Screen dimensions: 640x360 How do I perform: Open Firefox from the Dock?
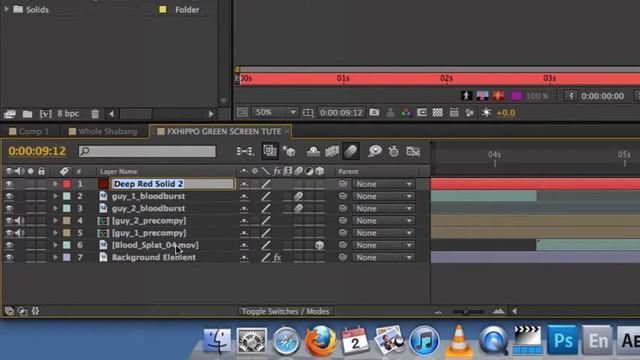(x=321, y=341)
